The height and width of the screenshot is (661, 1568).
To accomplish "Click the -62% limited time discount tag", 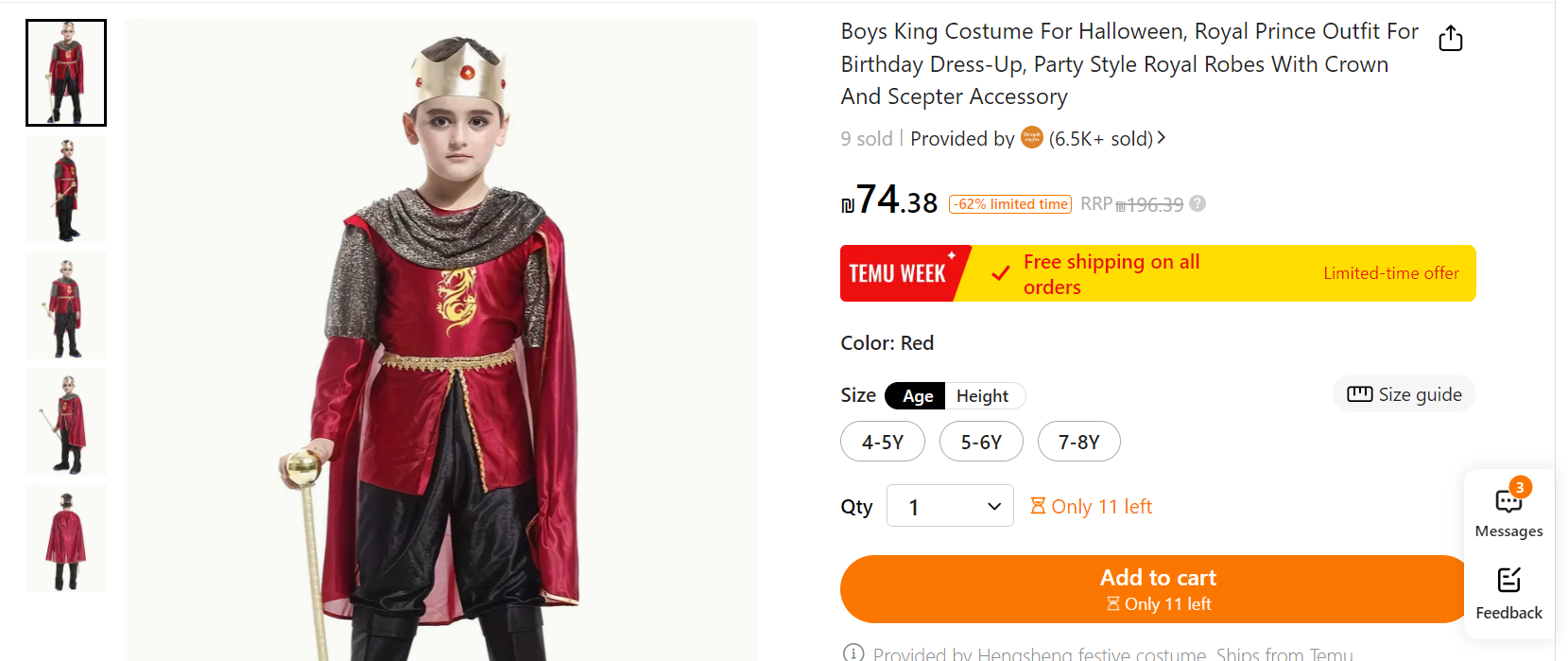I will click(1009, 204).
